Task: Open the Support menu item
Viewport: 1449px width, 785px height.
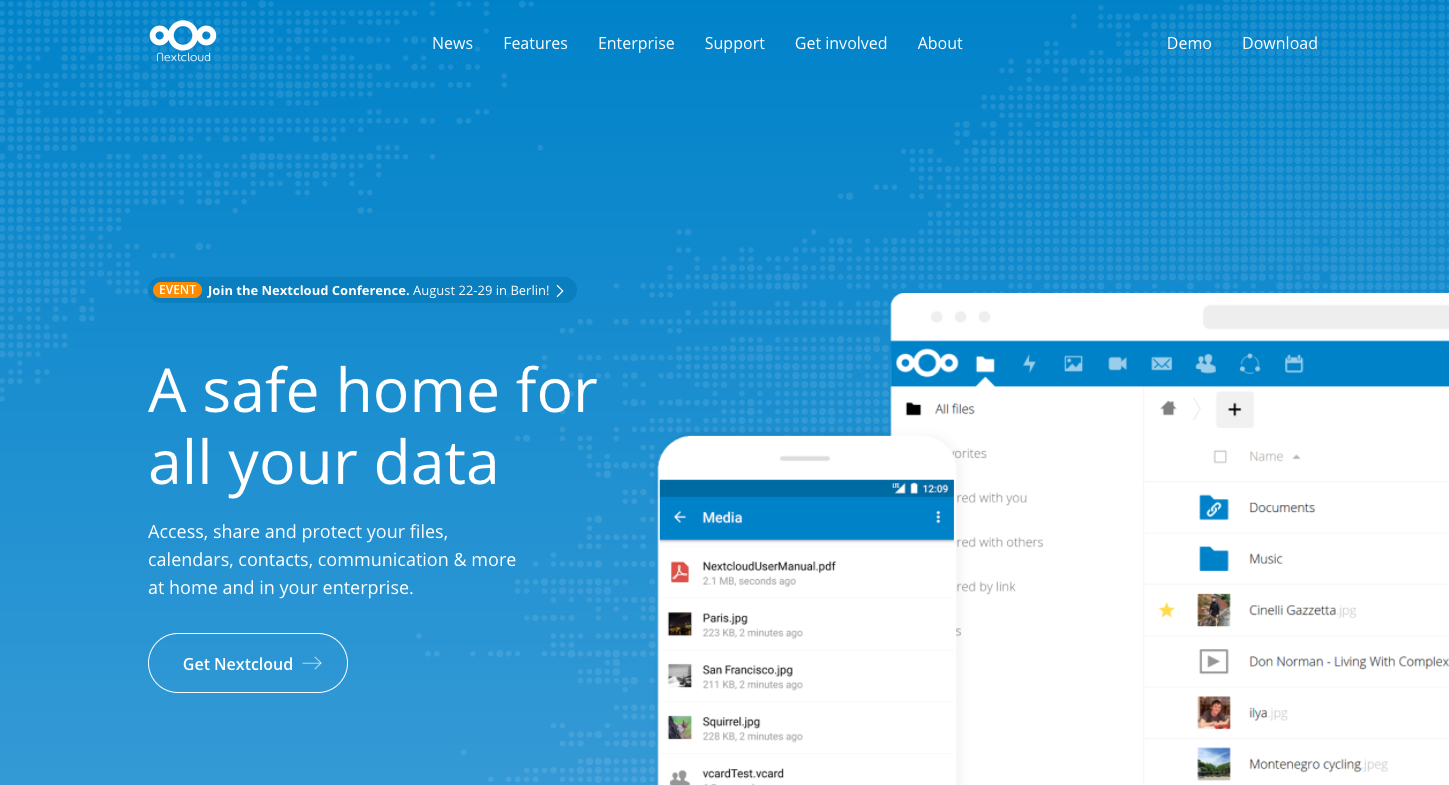Action: (734, 43)
